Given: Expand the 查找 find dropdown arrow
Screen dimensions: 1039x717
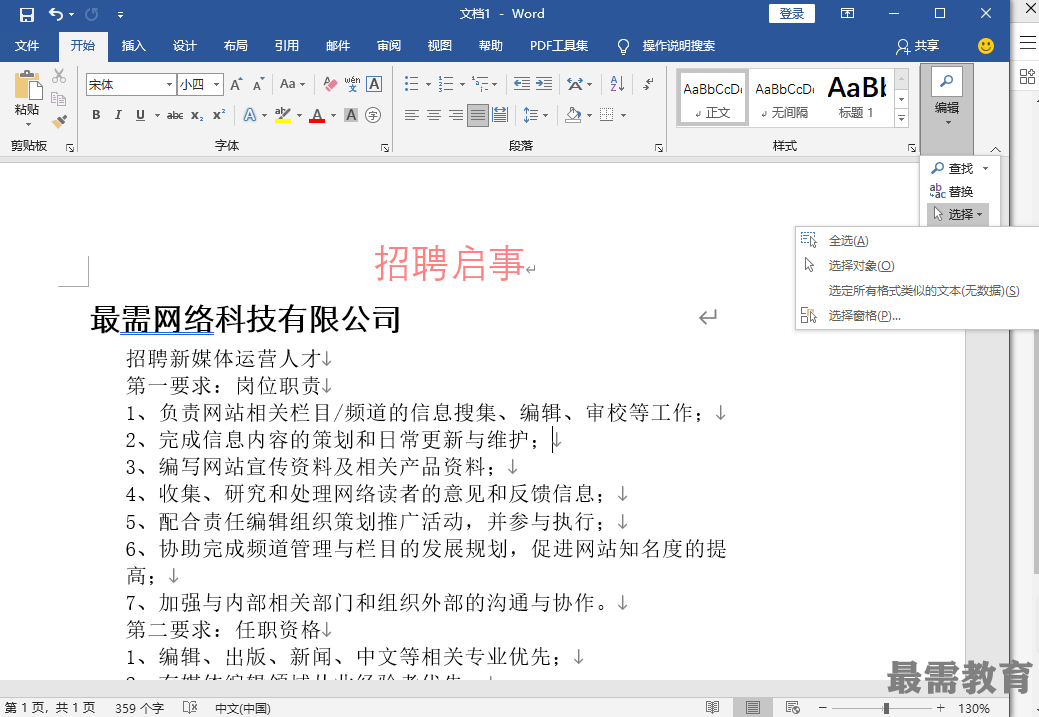Looking at the screenshot, I should click(x=985, y=168).
